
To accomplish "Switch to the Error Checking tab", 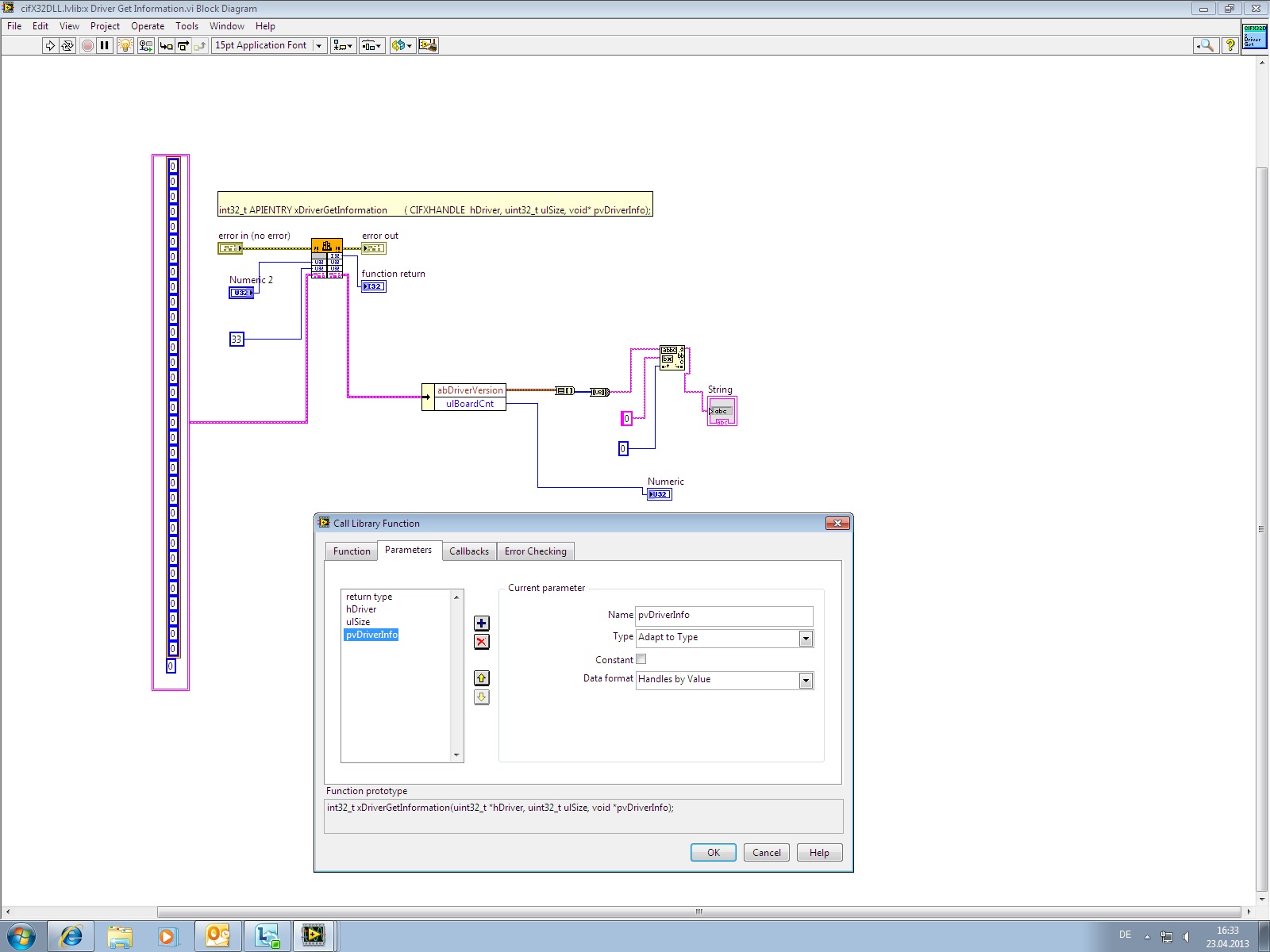I will pyautogui.click(x=535, y=551).
